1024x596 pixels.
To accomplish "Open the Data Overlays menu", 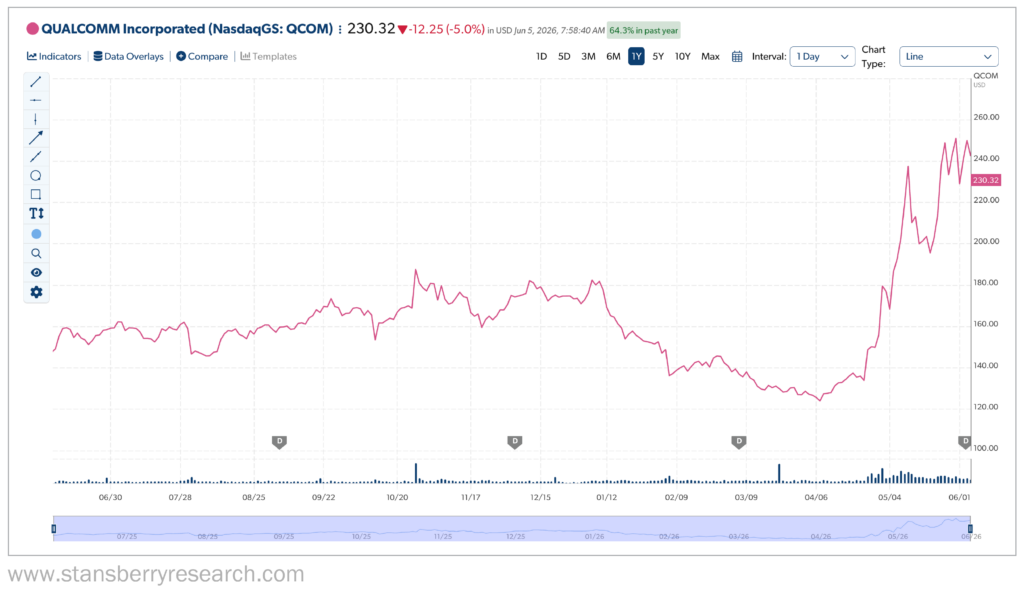I will point(129,57).
